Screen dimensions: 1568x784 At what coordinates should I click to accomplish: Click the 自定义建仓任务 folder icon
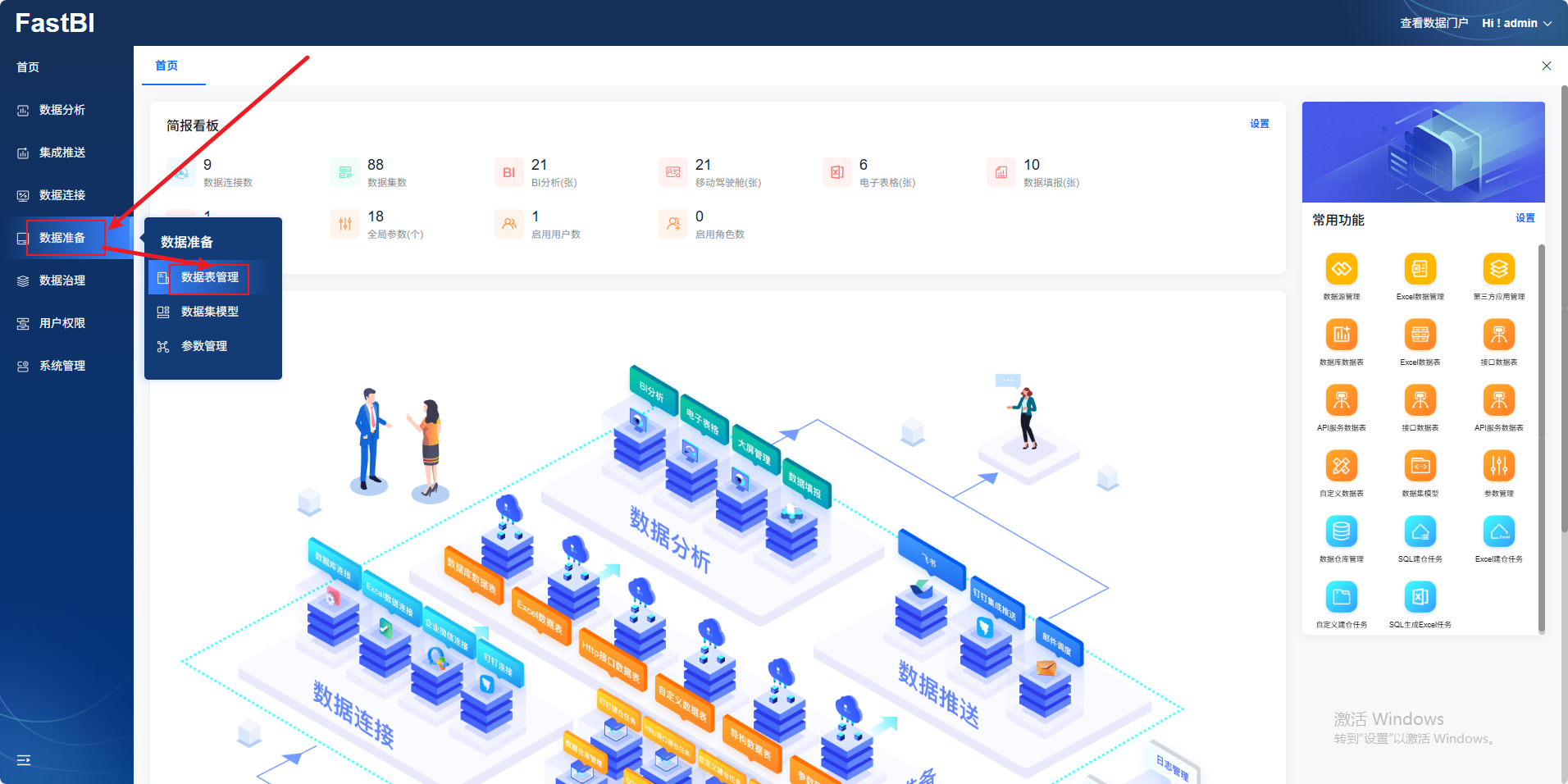[x=1341, y=598]
